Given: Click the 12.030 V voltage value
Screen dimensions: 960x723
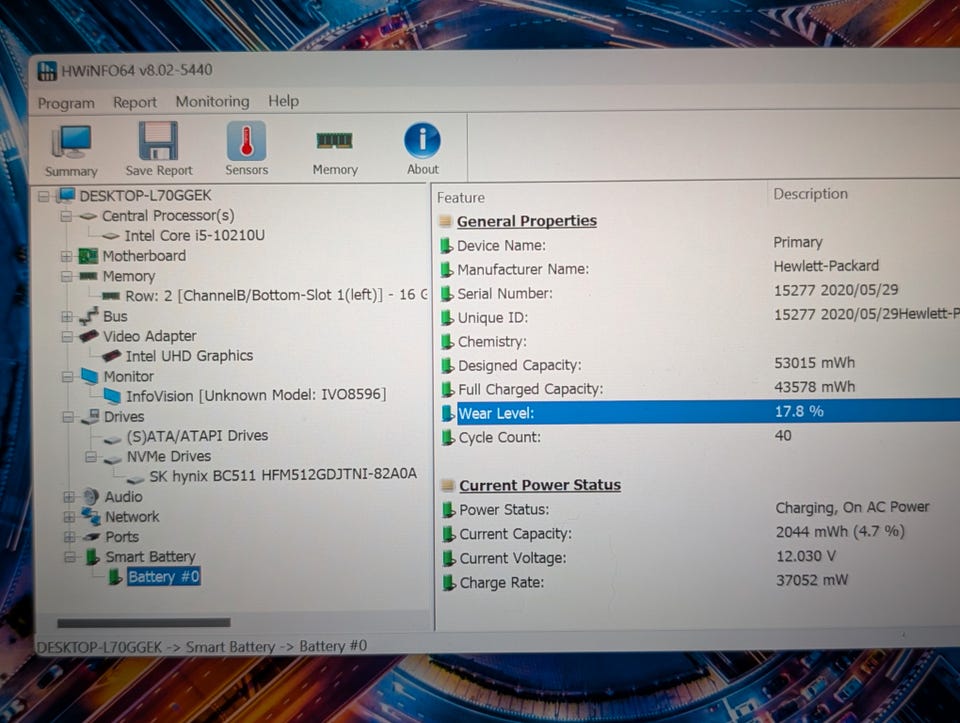Looking at the screenshot, I should (806, 556).
